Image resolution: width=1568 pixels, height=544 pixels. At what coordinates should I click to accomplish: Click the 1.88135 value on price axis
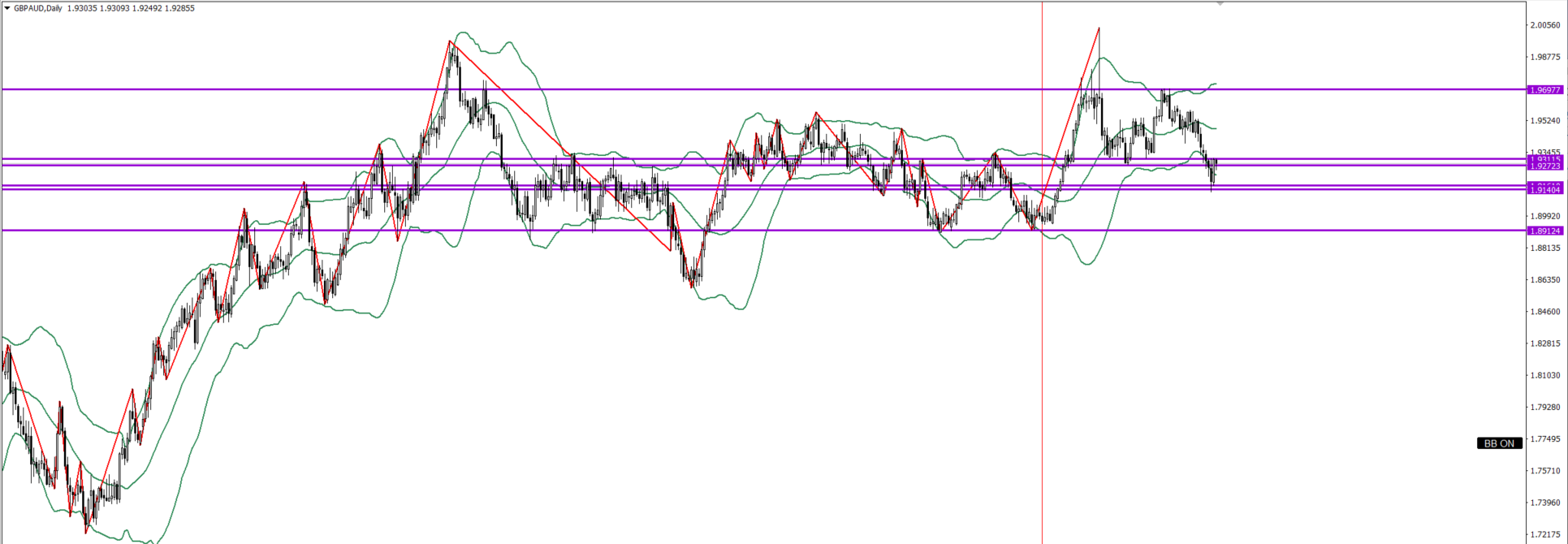point(1544,248)
